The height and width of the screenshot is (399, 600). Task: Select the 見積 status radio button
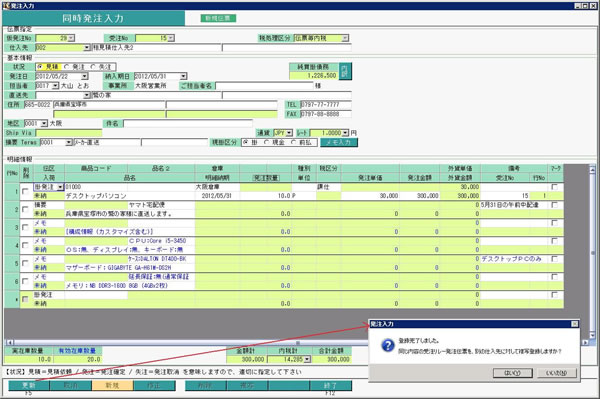pyautogui.click(x=40, y=67)
